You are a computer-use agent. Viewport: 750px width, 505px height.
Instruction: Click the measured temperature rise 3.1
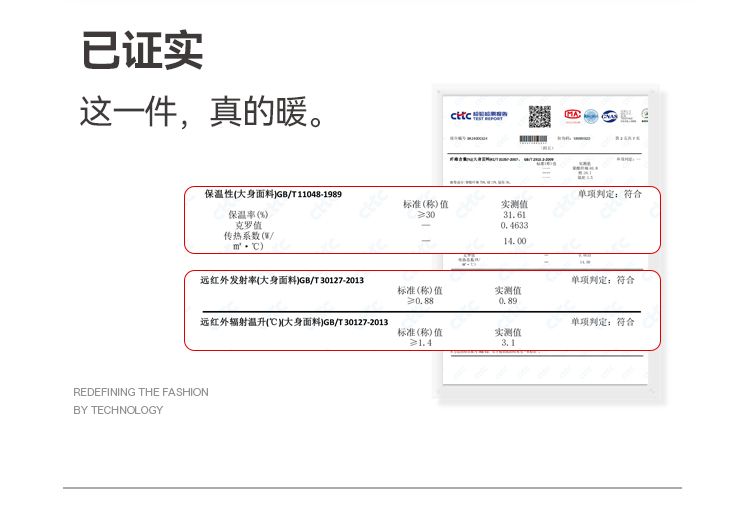[508, 343]
